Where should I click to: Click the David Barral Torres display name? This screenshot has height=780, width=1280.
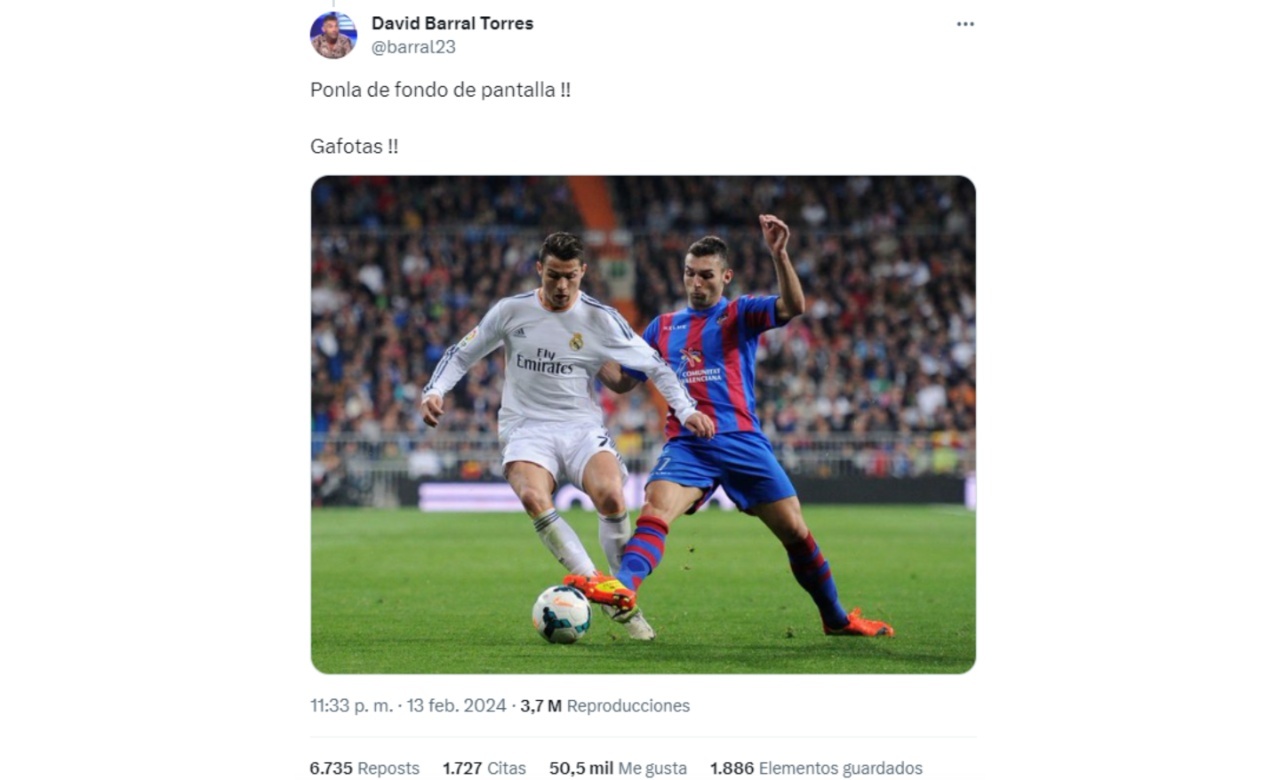coord(452,23)
